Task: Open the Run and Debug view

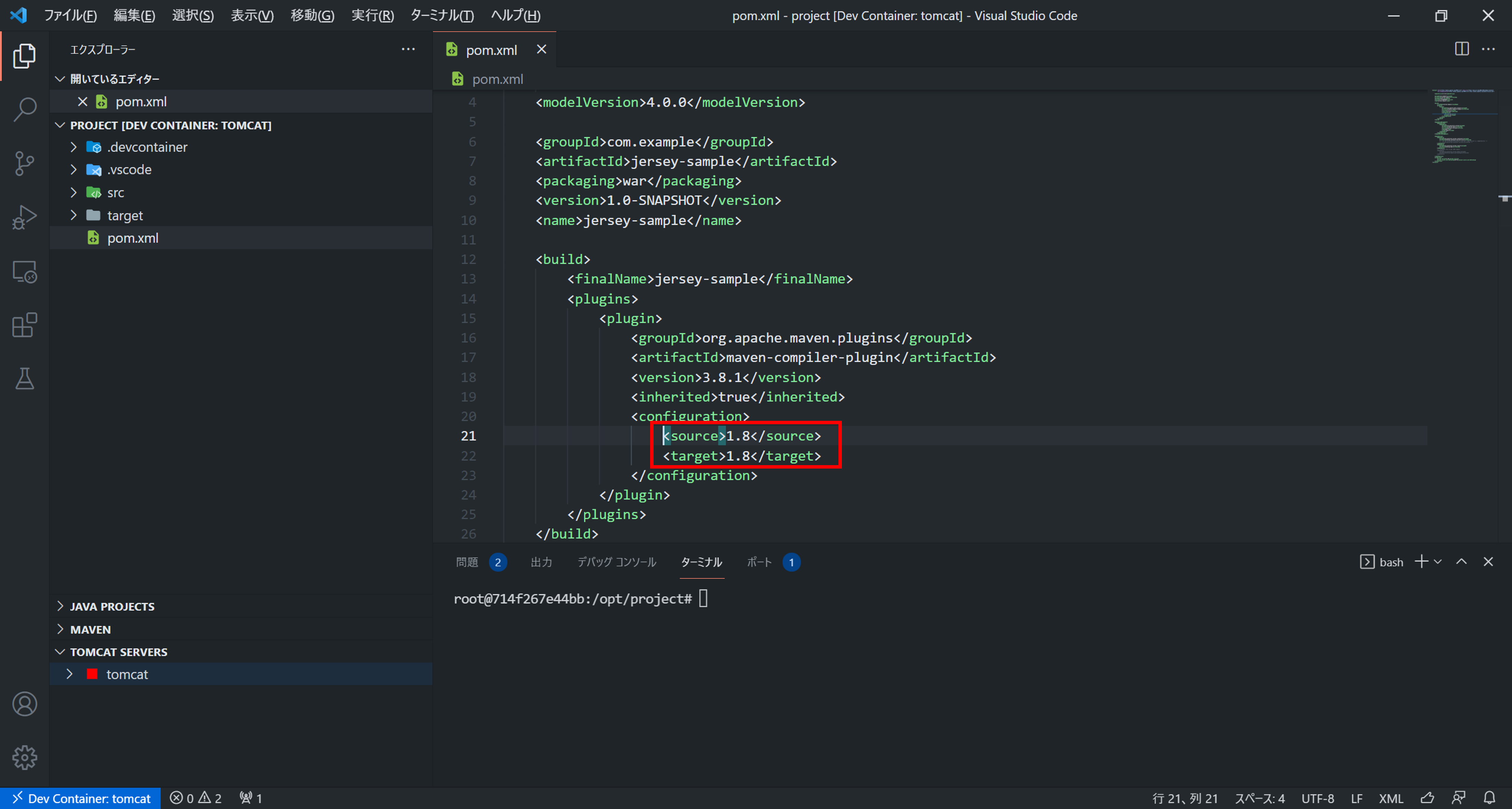Action: 25,217
